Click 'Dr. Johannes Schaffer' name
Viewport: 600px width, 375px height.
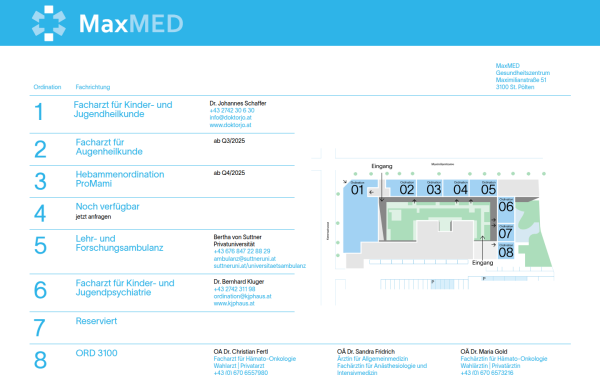[238, 103]
